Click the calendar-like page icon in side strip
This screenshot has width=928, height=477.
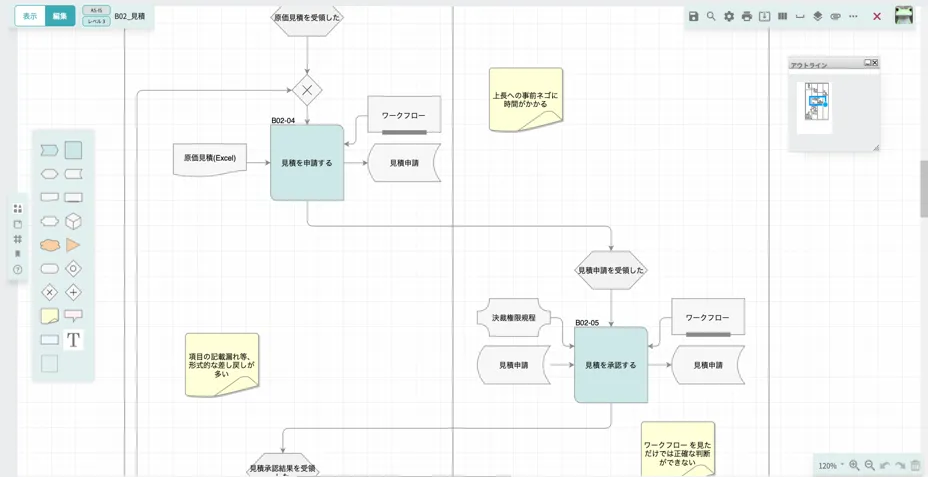18,224
